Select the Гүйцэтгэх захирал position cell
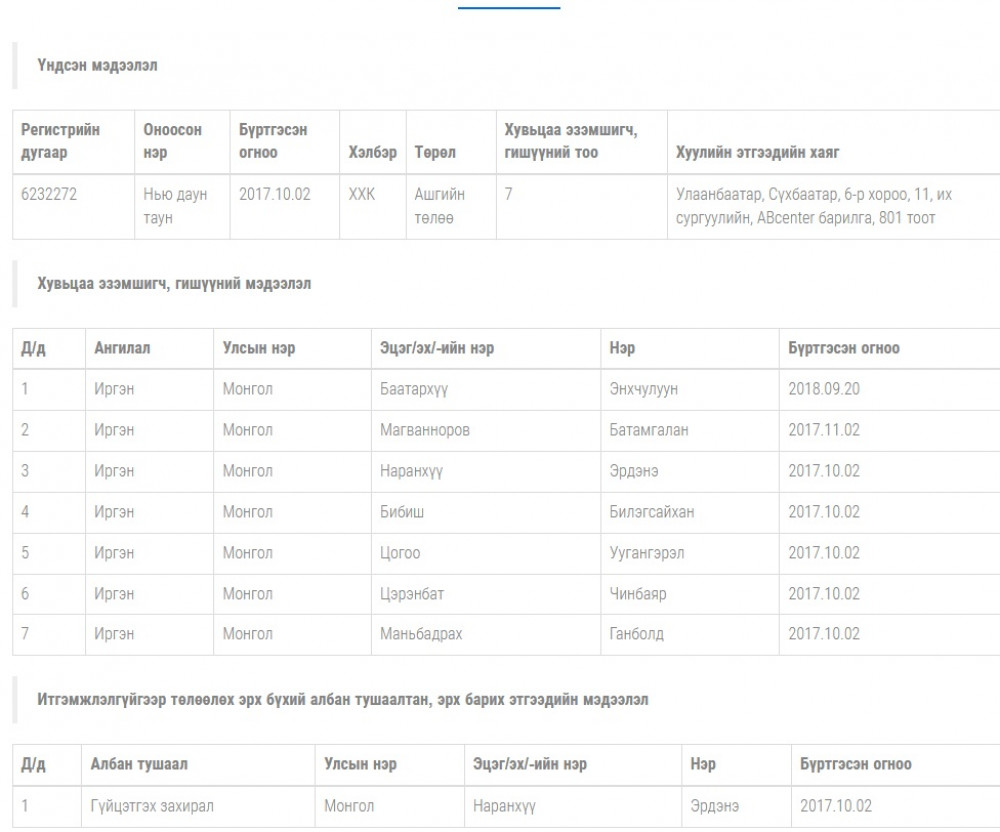Image resolution: width=1000 pixels, height=832 pixels. coord(152,806)
